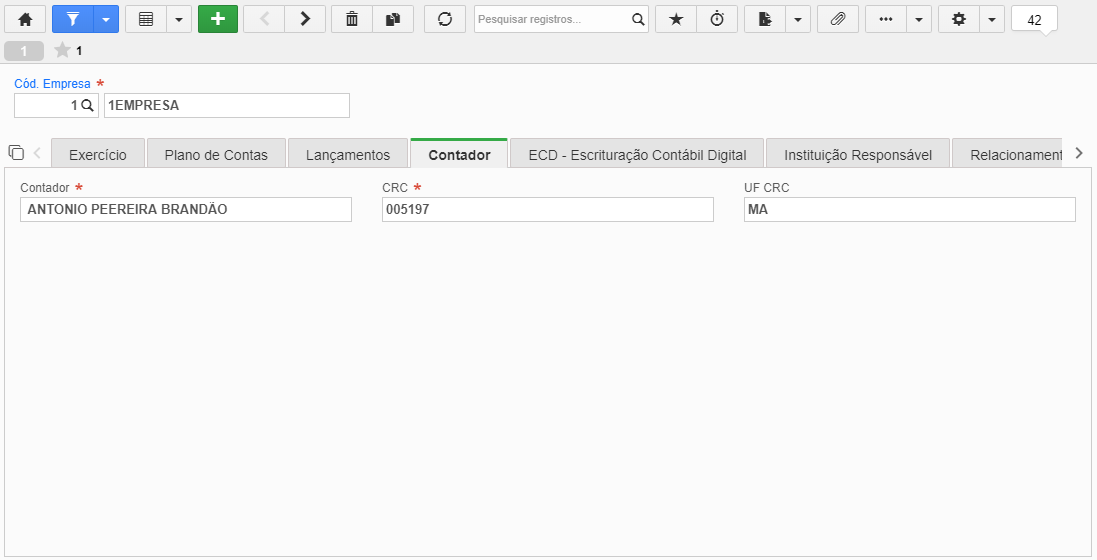Open the attachments paperclip icon

pyautogui.click(x=838, y=20)
